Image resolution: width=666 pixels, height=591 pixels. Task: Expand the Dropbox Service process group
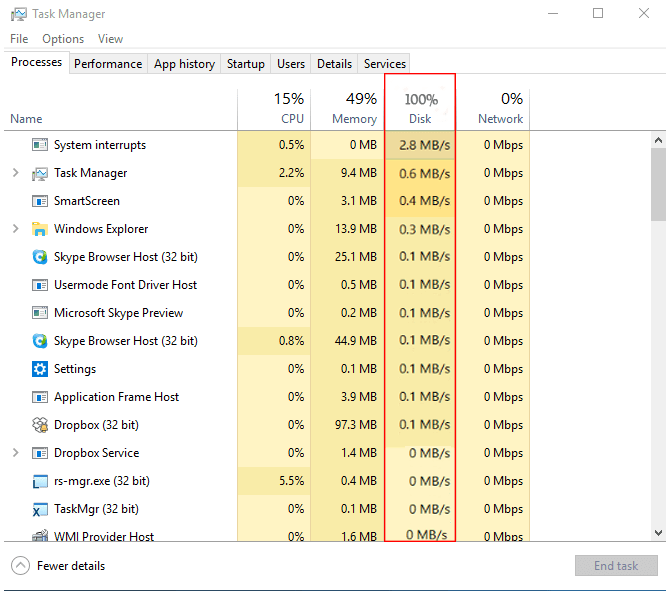pos(16,452)
